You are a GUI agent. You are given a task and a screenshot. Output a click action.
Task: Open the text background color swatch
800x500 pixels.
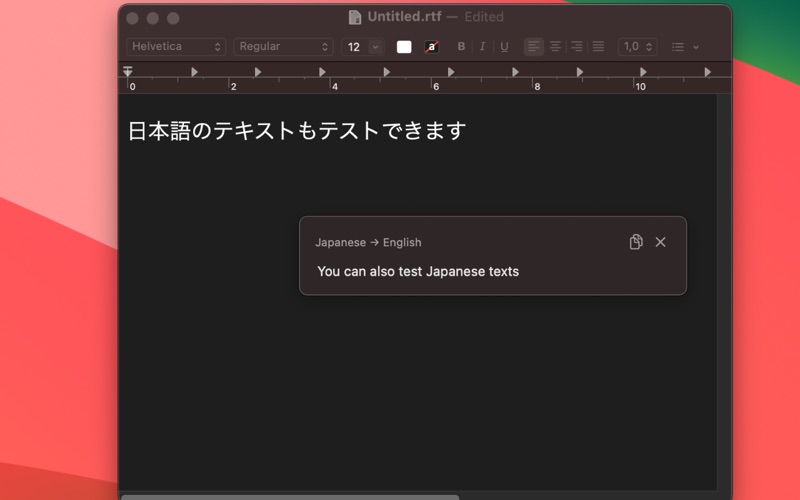point(432,47)
